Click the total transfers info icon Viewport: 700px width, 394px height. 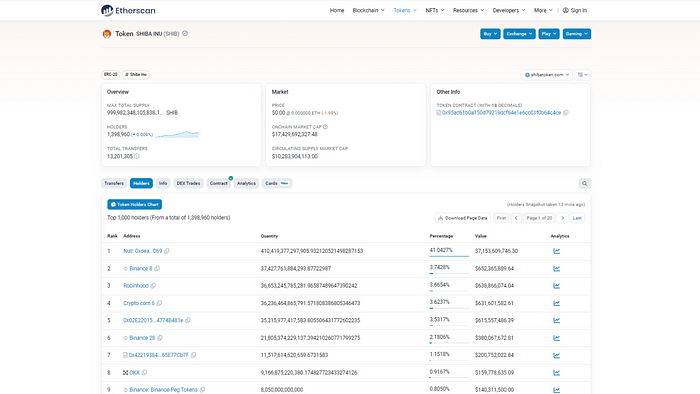[x=137, y=156]
